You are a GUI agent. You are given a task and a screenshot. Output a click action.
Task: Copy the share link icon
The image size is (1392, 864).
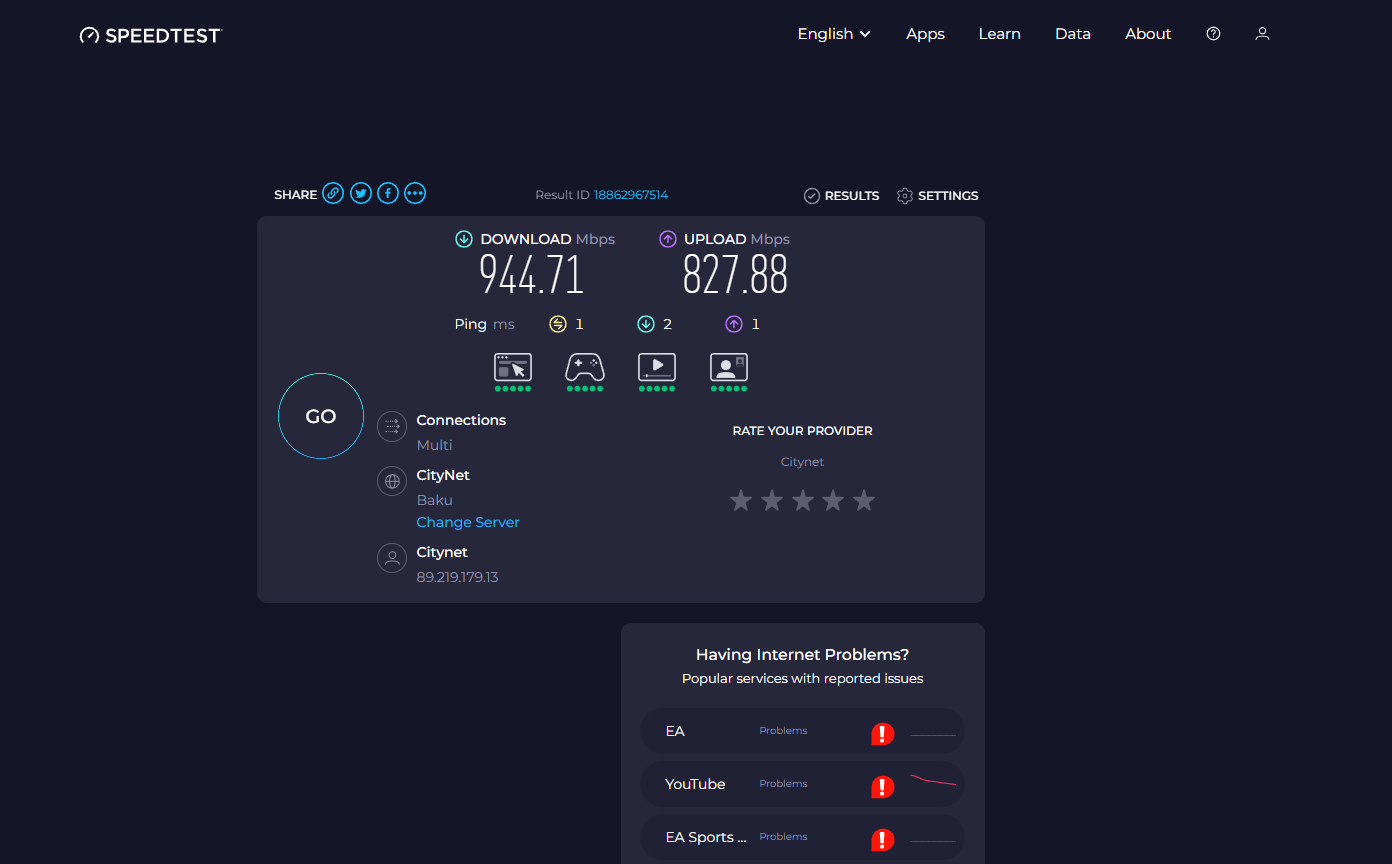tap(333, 194)
